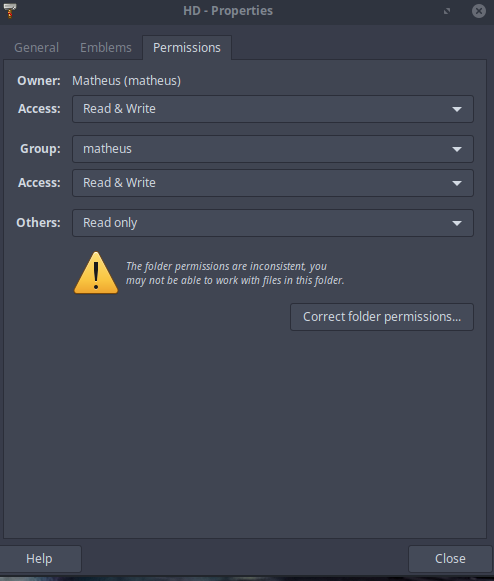Switch to the General tab

click(x=36, y=48)
